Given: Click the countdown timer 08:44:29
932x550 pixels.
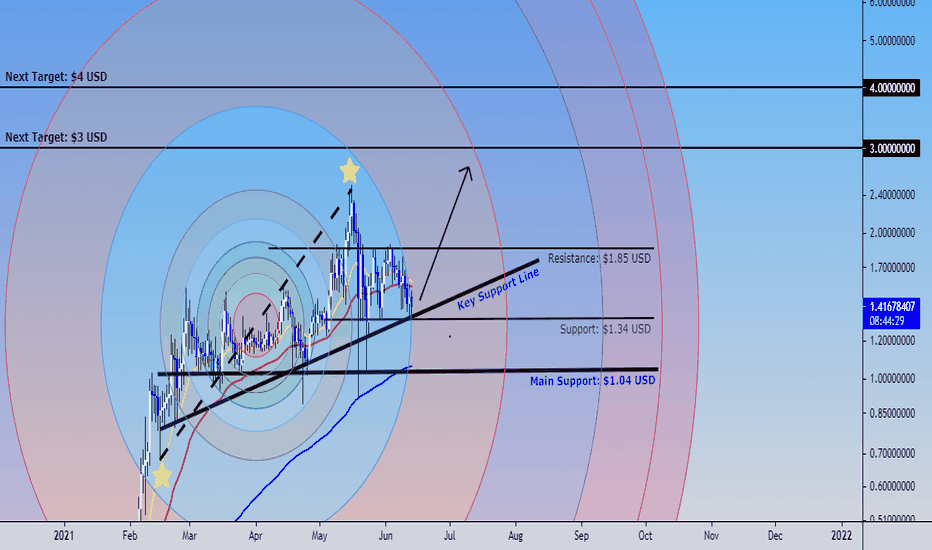Looking at the screenshot, I should click(x=887, y=321).
